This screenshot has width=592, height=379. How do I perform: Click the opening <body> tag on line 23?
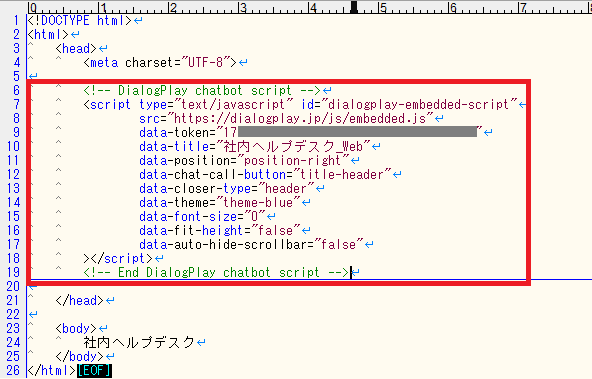tap(76, 328)
